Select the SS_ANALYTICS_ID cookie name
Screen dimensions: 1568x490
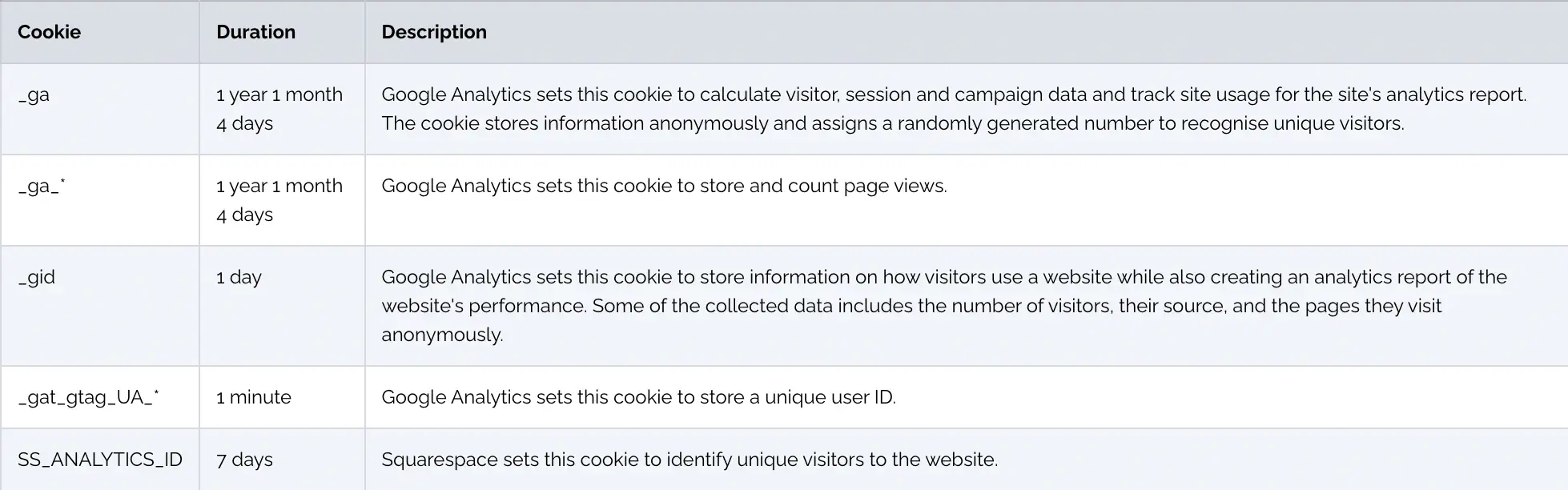pos(100,460)
